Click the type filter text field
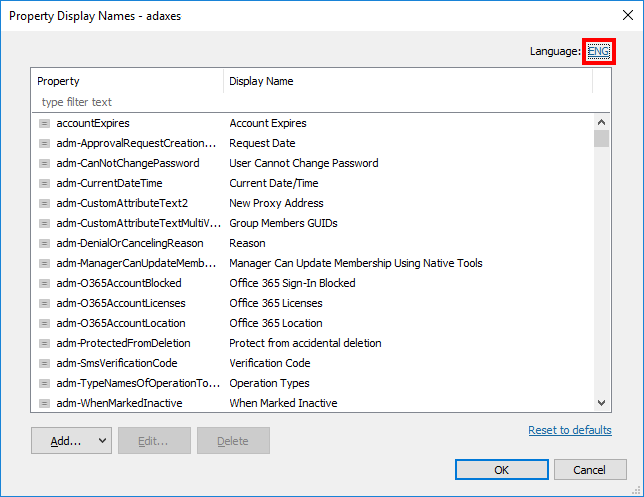This screenshot has height=497, width=644. pyautogui.click(x=127, y=102)
